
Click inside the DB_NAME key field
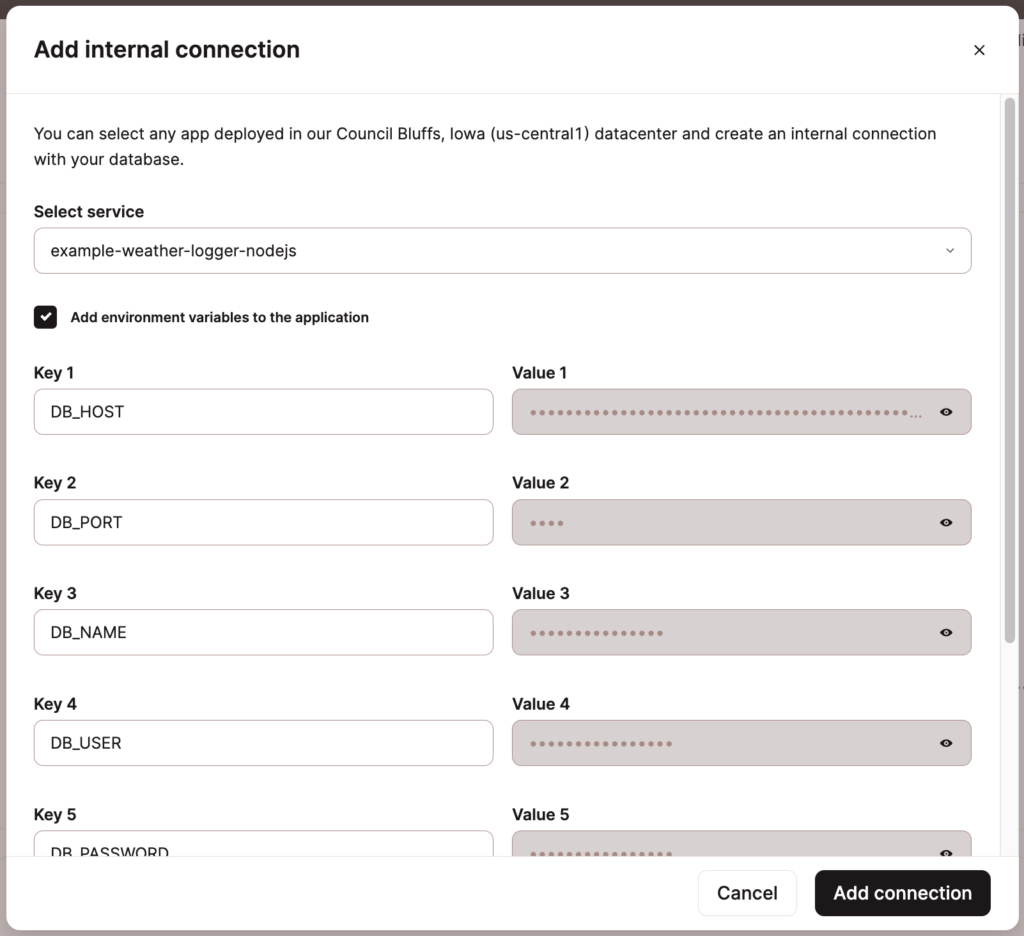point(263,632)
